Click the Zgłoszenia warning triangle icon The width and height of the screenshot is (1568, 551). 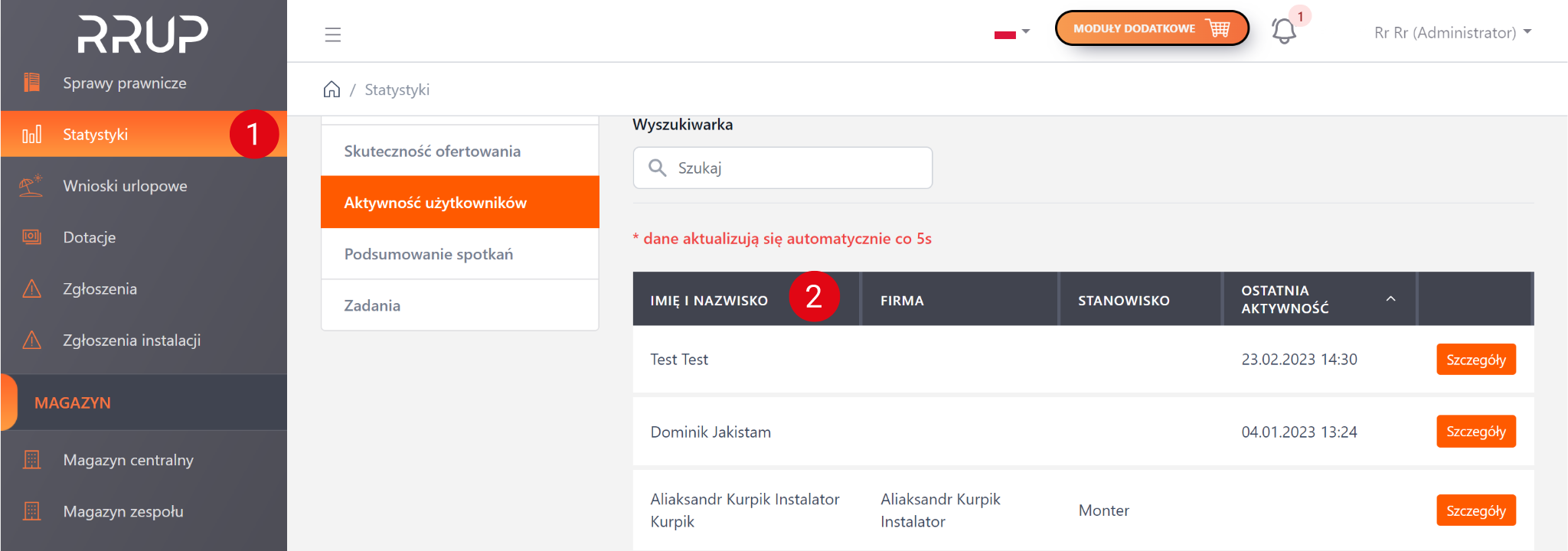coord(31,289)
